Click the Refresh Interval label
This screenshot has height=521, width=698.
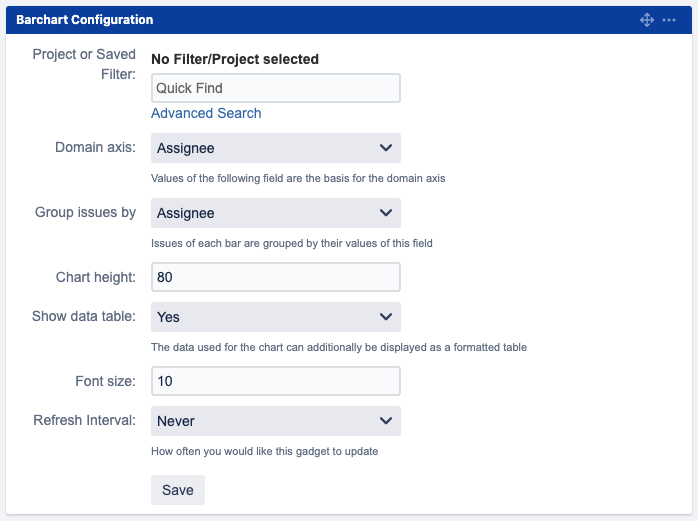coord(84,420)
